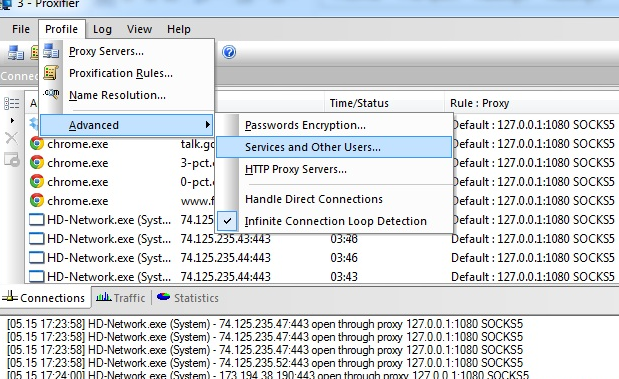This screenshot has height=379, width=619.
Task: Open the View menu
Action: 139,29
